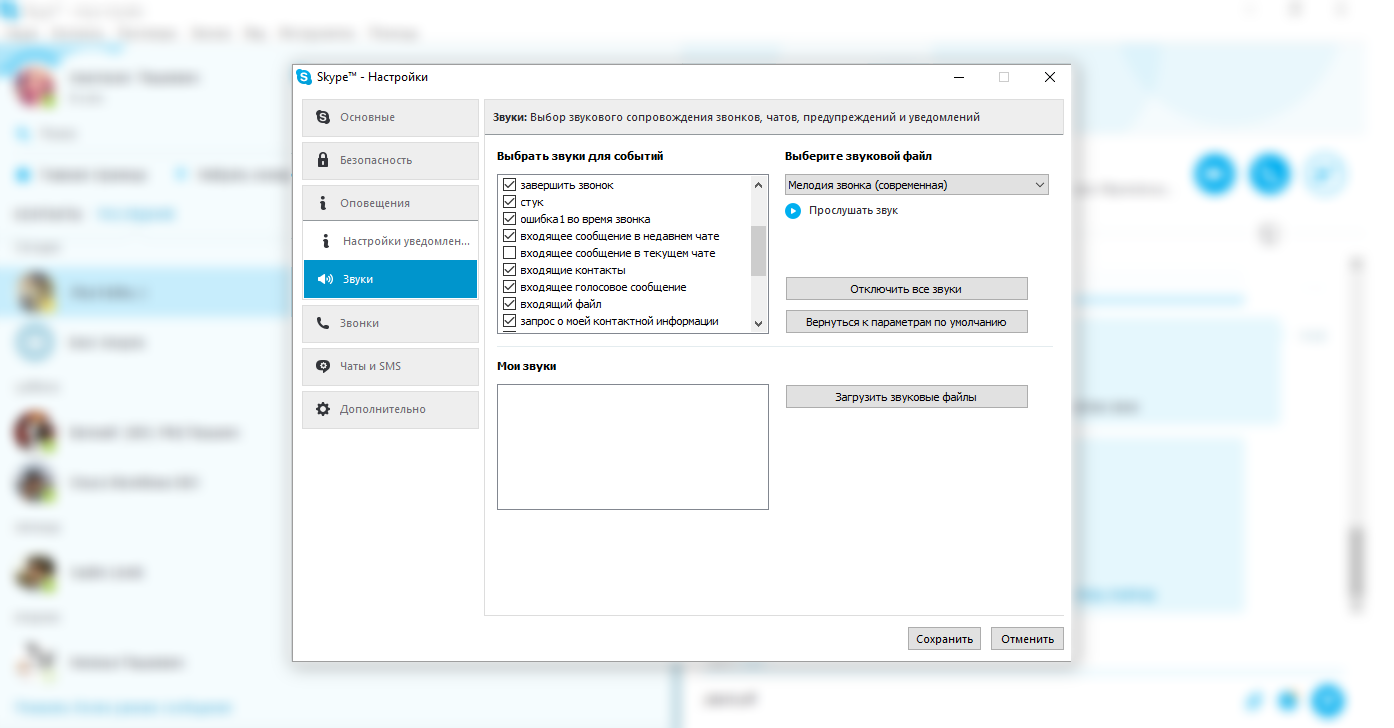1394x728 pixels.
Task: Disable 'входящее сообщение в недавнем чате' sound
Action: (x=509, y=236)
